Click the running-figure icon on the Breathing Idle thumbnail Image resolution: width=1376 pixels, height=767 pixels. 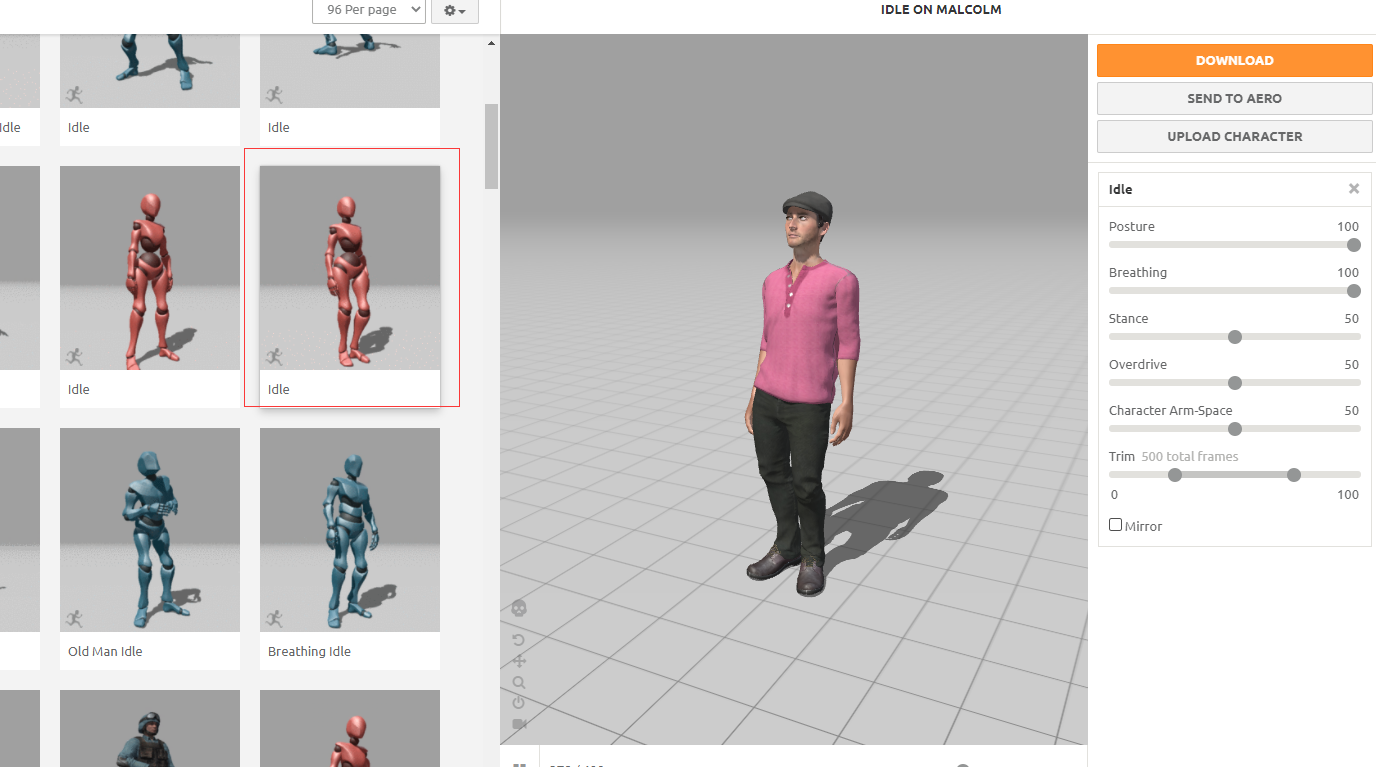pyautogui.click(x=274, y=618)
